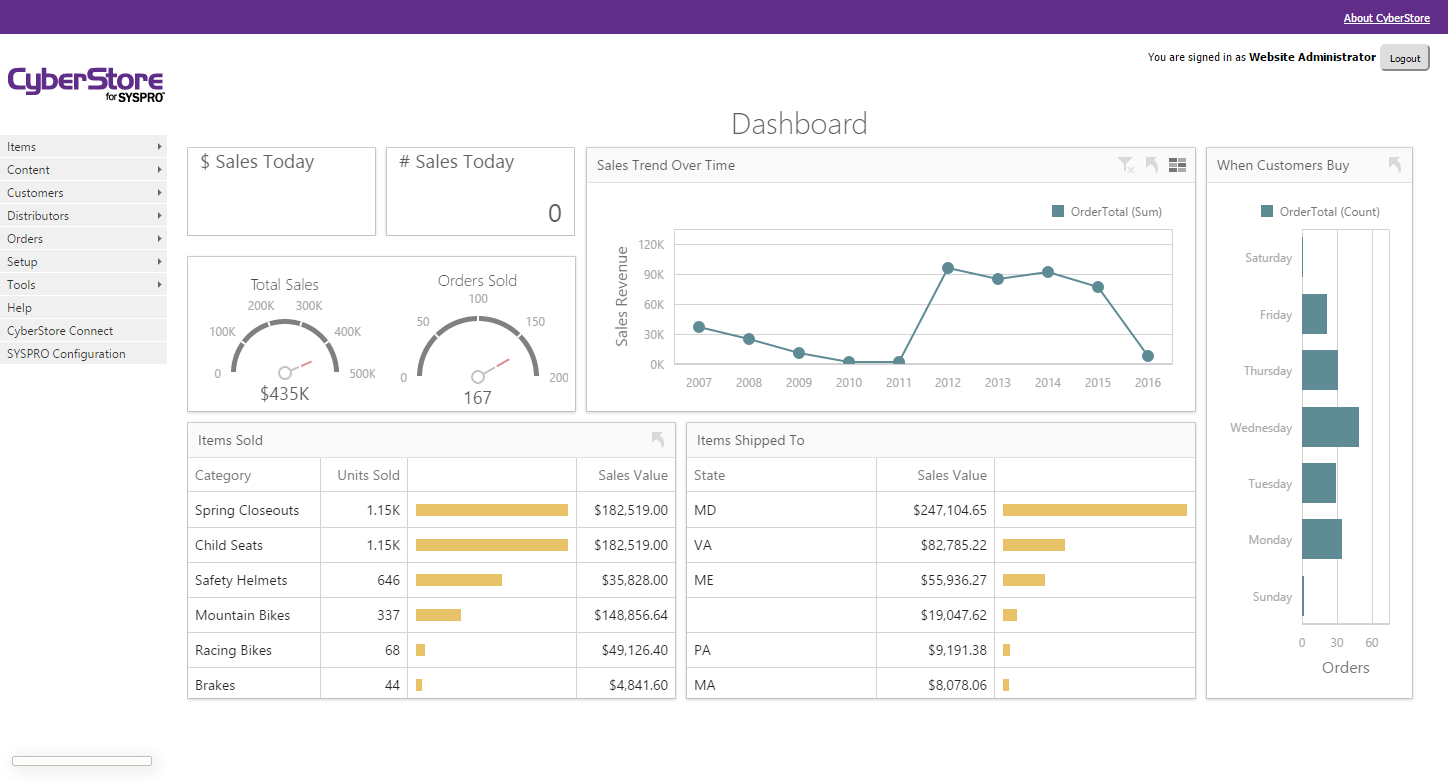Expand the Customers submenu arrow
The height and width of the screenshot is (781, 1448).
(x=159, y=193)
